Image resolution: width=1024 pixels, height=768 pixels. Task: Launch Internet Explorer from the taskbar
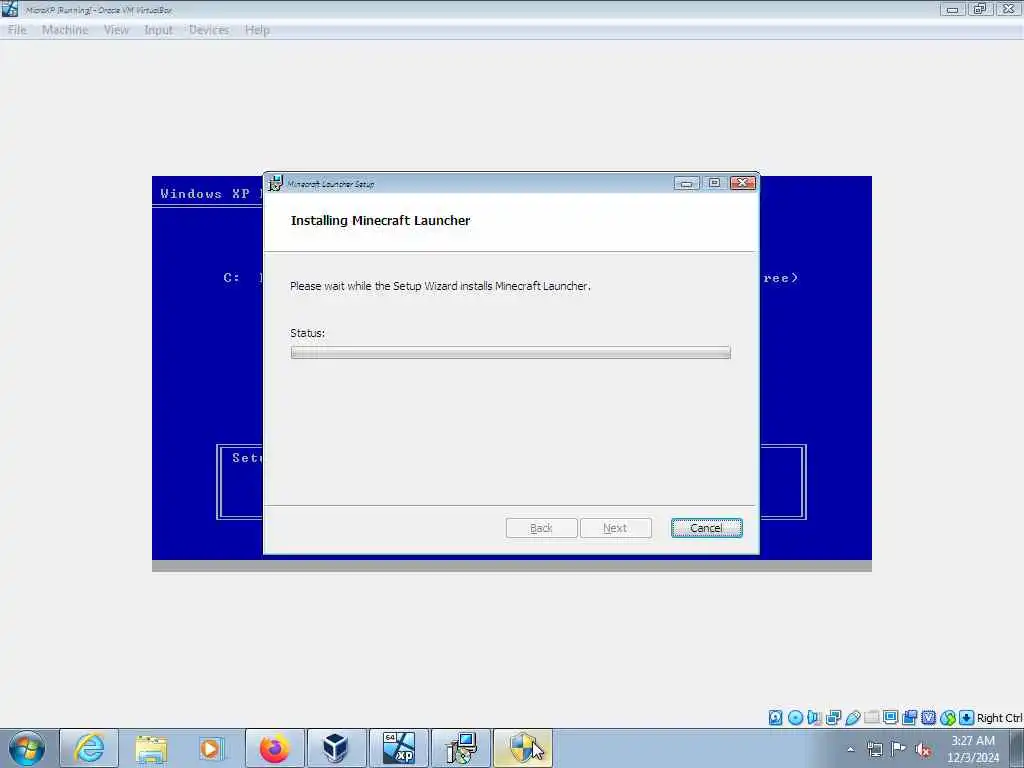coord(89,748)
